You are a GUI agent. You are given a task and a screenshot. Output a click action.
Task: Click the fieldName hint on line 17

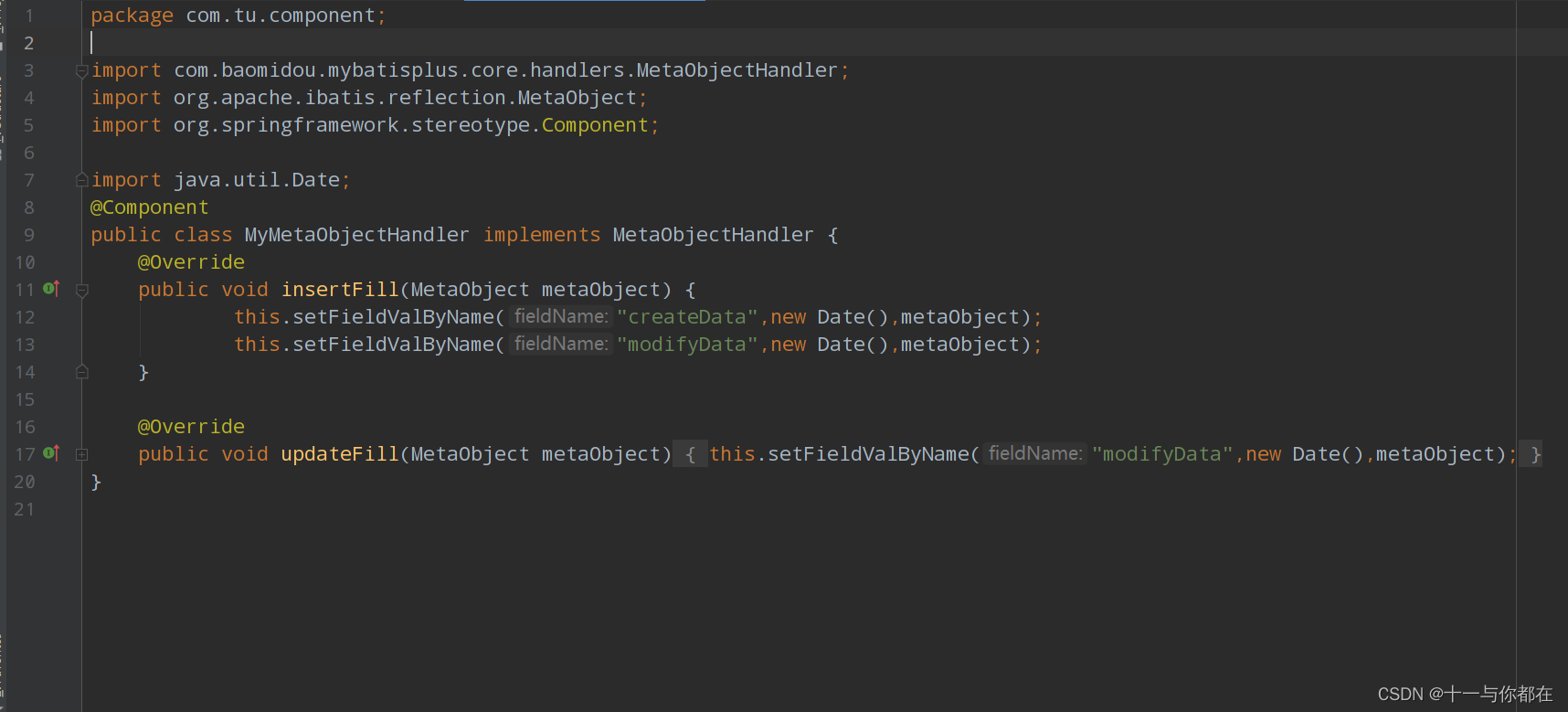(x=1035, y=453)
